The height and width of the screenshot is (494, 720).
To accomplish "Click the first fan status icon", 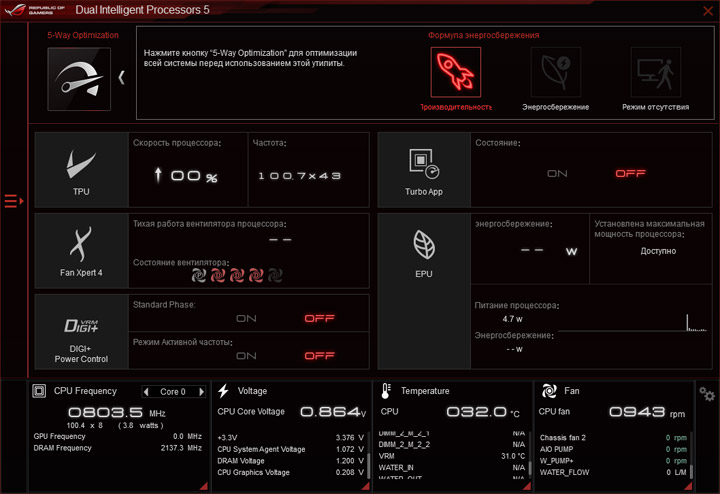I will (199, 275).
